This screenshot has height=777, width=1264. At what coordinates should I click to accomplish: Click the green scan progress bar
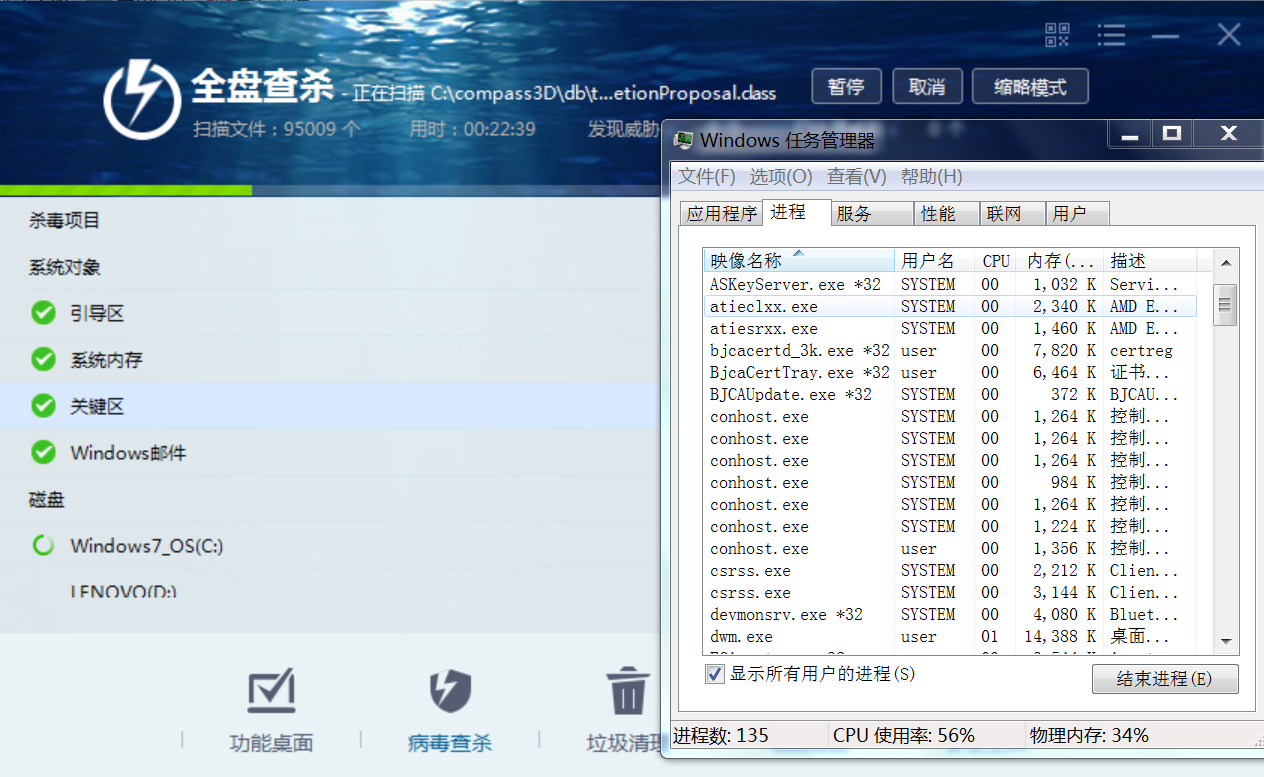126,190
